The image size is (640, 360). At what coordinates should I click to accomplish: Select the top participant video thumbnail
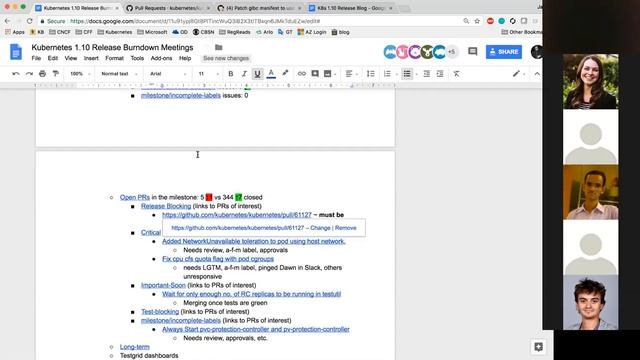click(x=591, y=82)
